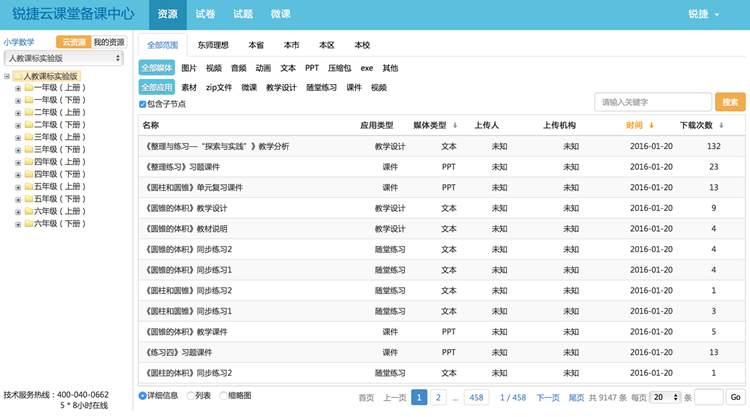Click the 一年级（上册）folder icon
Viewport: 750px width, 417px height.
coord(28,88)
